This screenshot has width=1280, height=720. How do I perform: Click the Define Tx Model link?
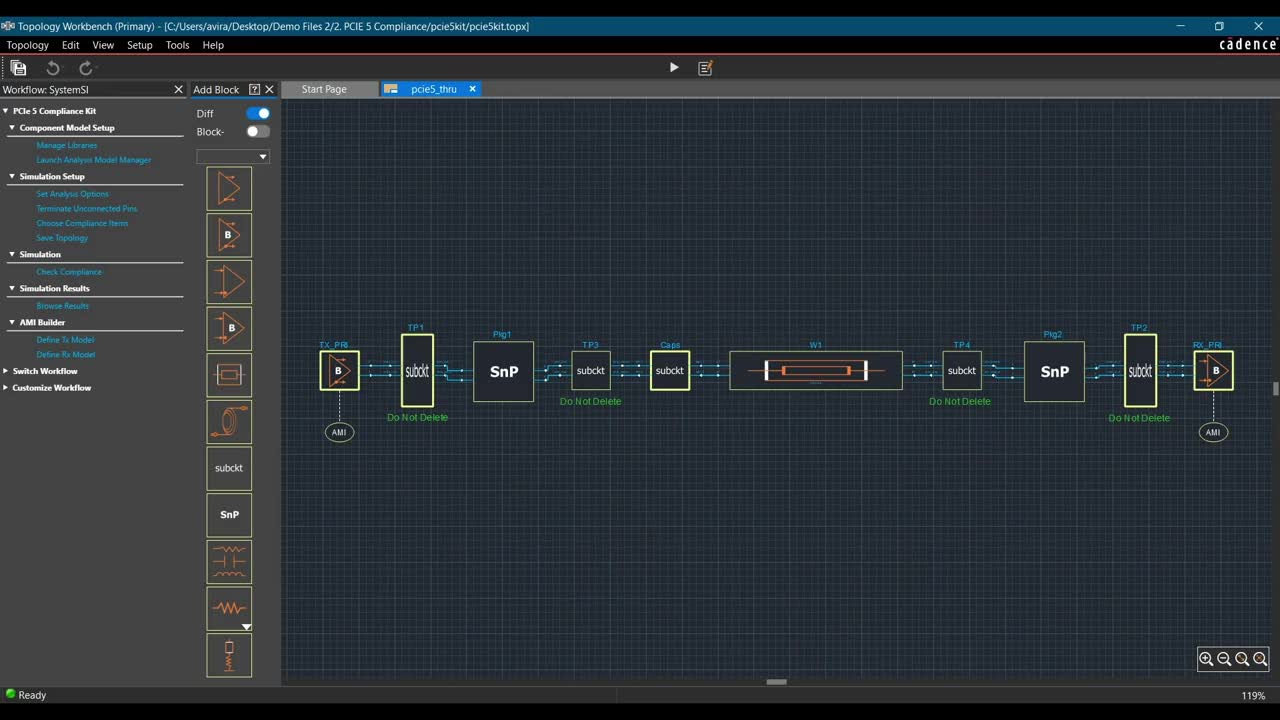[65, 340]
